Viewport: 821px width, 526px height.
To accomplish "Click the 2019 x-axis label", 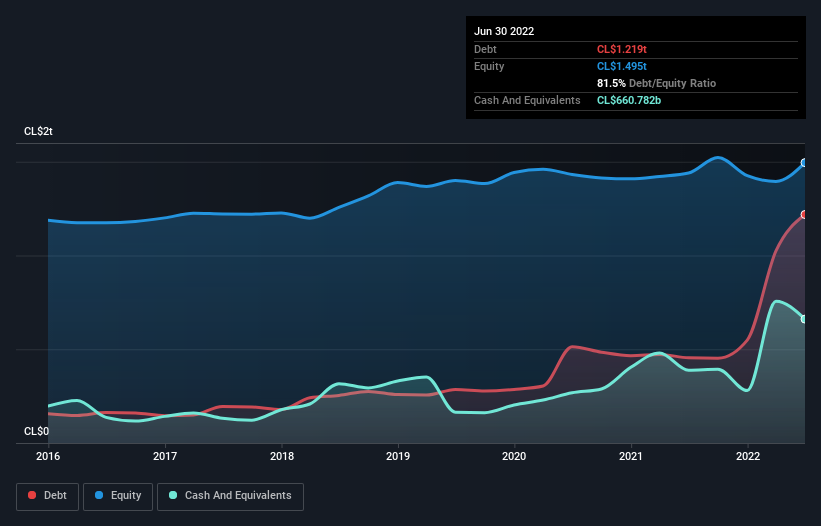I will pos(398,456).
